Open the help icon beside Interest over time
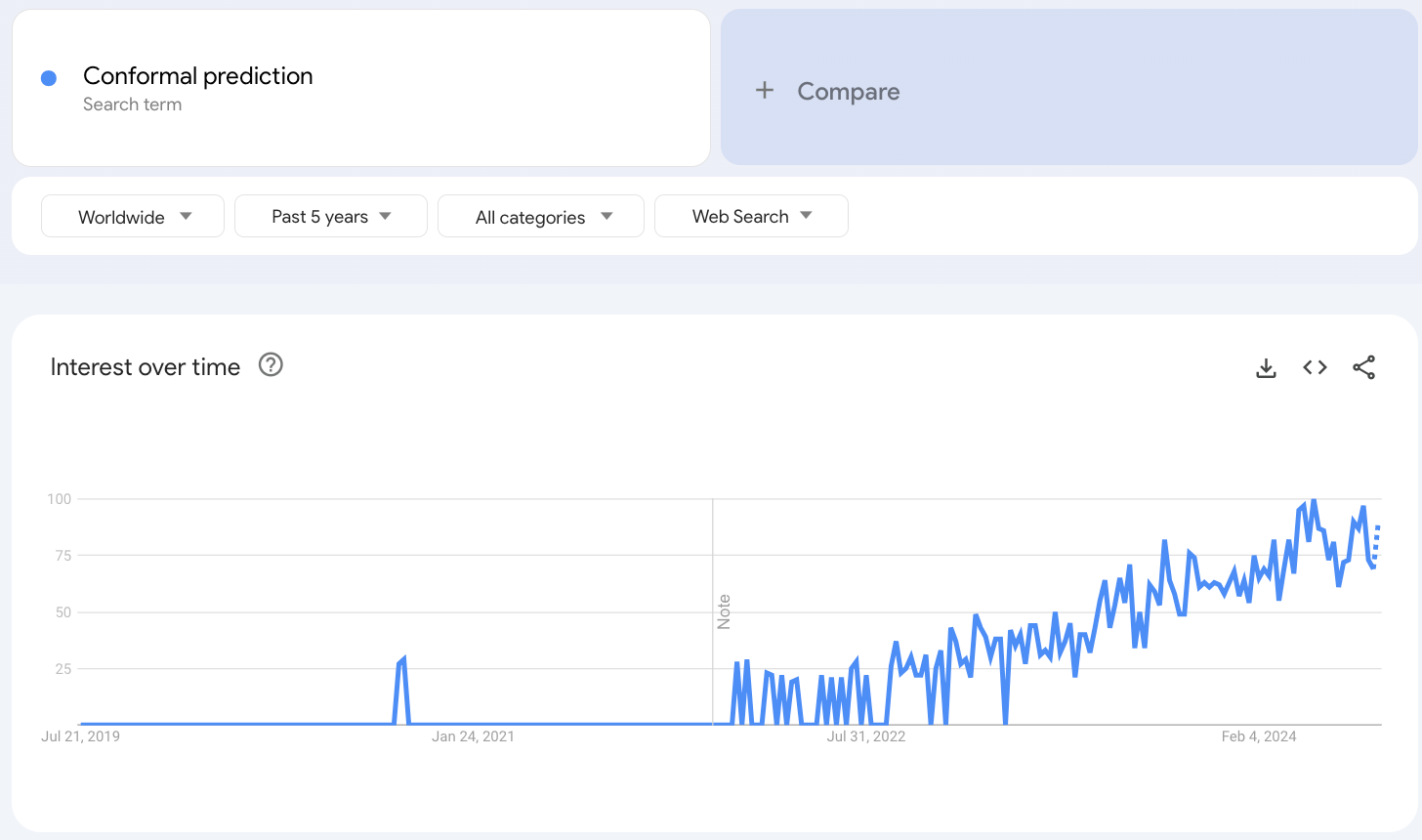 coord(271,365)
